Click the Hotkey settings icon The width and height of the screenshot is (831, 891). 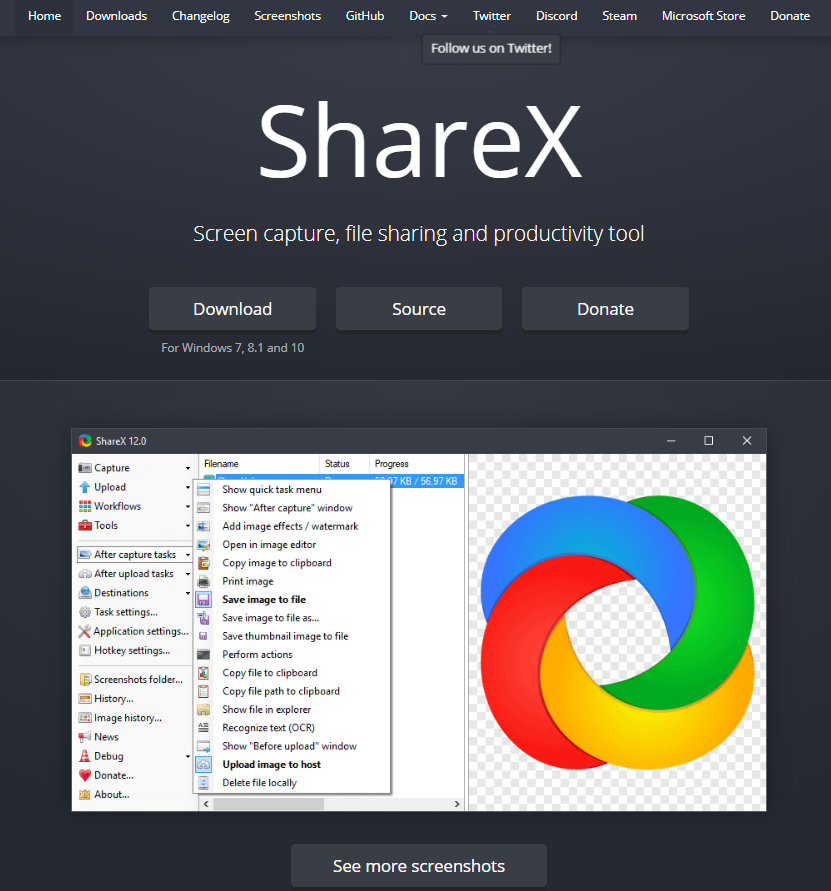[x=85, y=650]
